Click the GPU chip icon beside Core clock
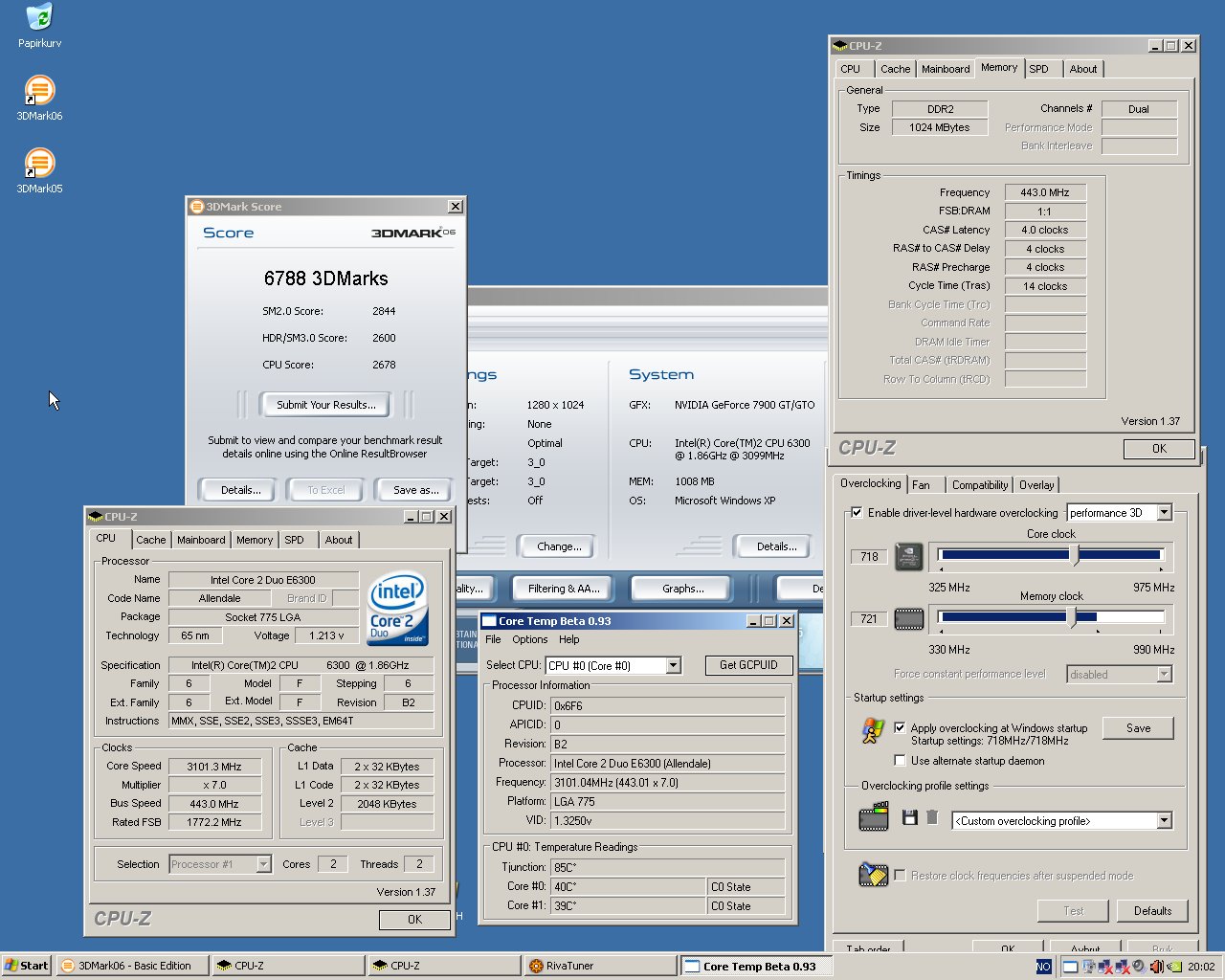1225x980 pixels. click(x=908, y=556)
